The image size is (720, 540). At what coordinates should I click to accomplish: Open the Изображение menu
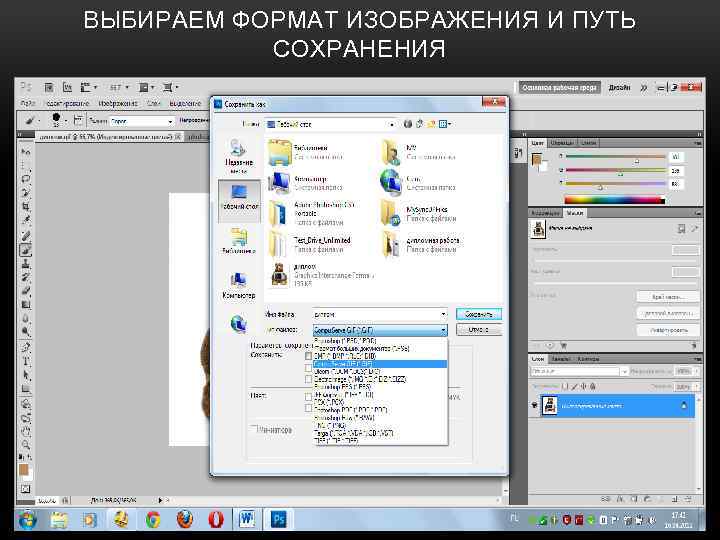coord(118,104)
